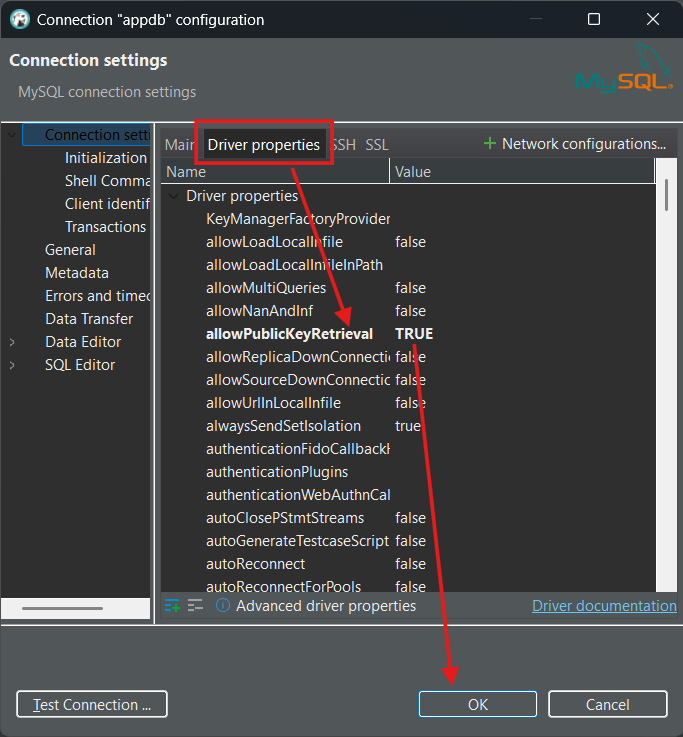683x737 pixels.
Task: Select Shell Commands in the tree
Action: coord(107,181)
